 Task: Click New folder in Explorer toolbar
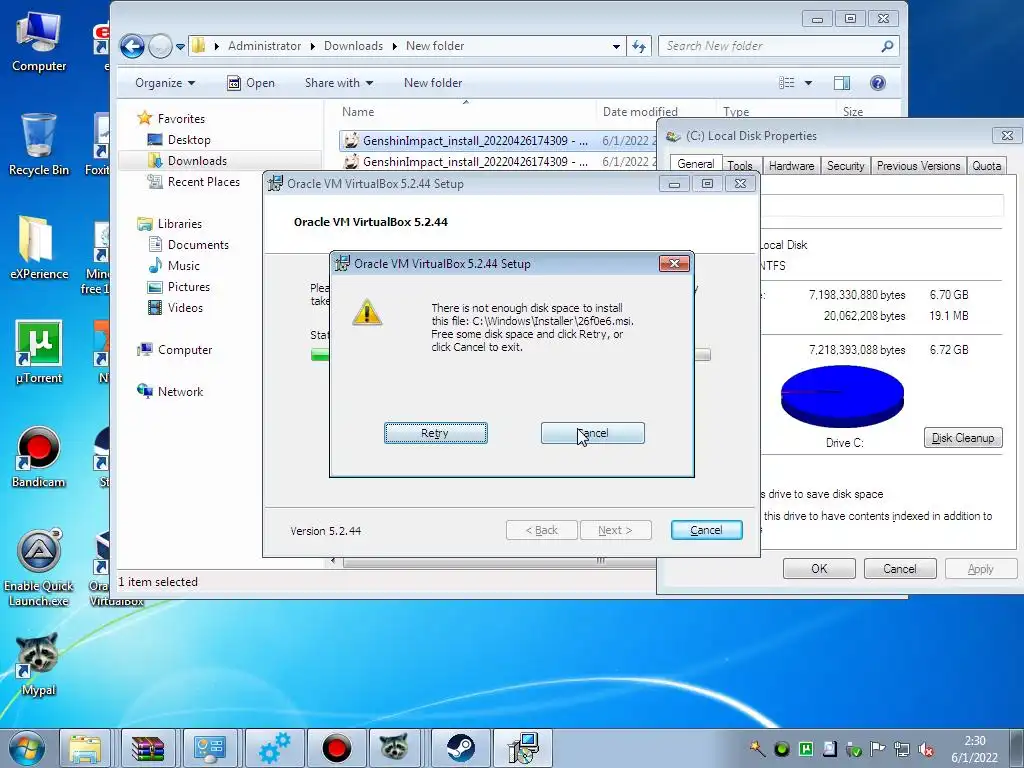[x=433, y=83]
